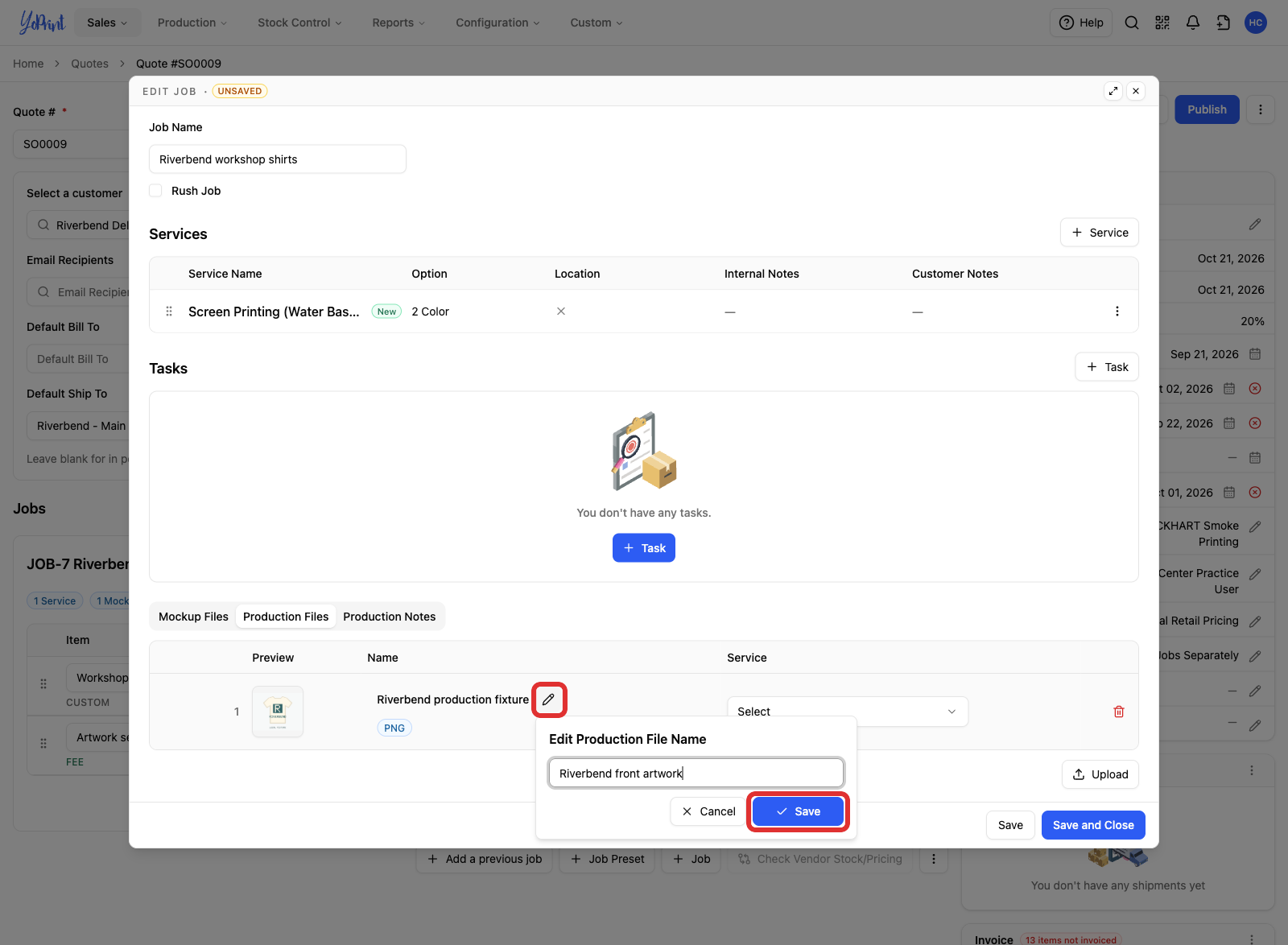Focus the Edit Production File Name input
Image resolution: width=1288 pixels, height=945 pixels.
click(x=696, y=774)
